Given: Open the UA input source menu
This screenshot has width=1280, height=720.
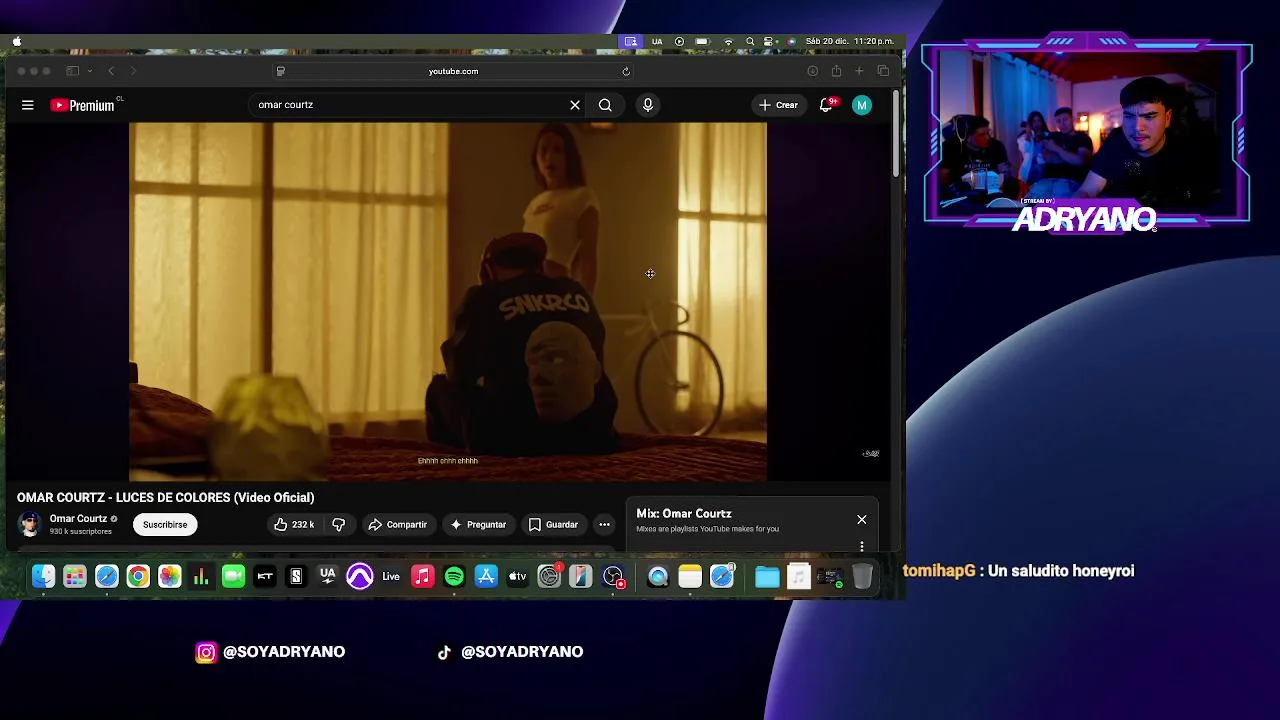Looking at the screenshot, I should [x=657, y=42].
